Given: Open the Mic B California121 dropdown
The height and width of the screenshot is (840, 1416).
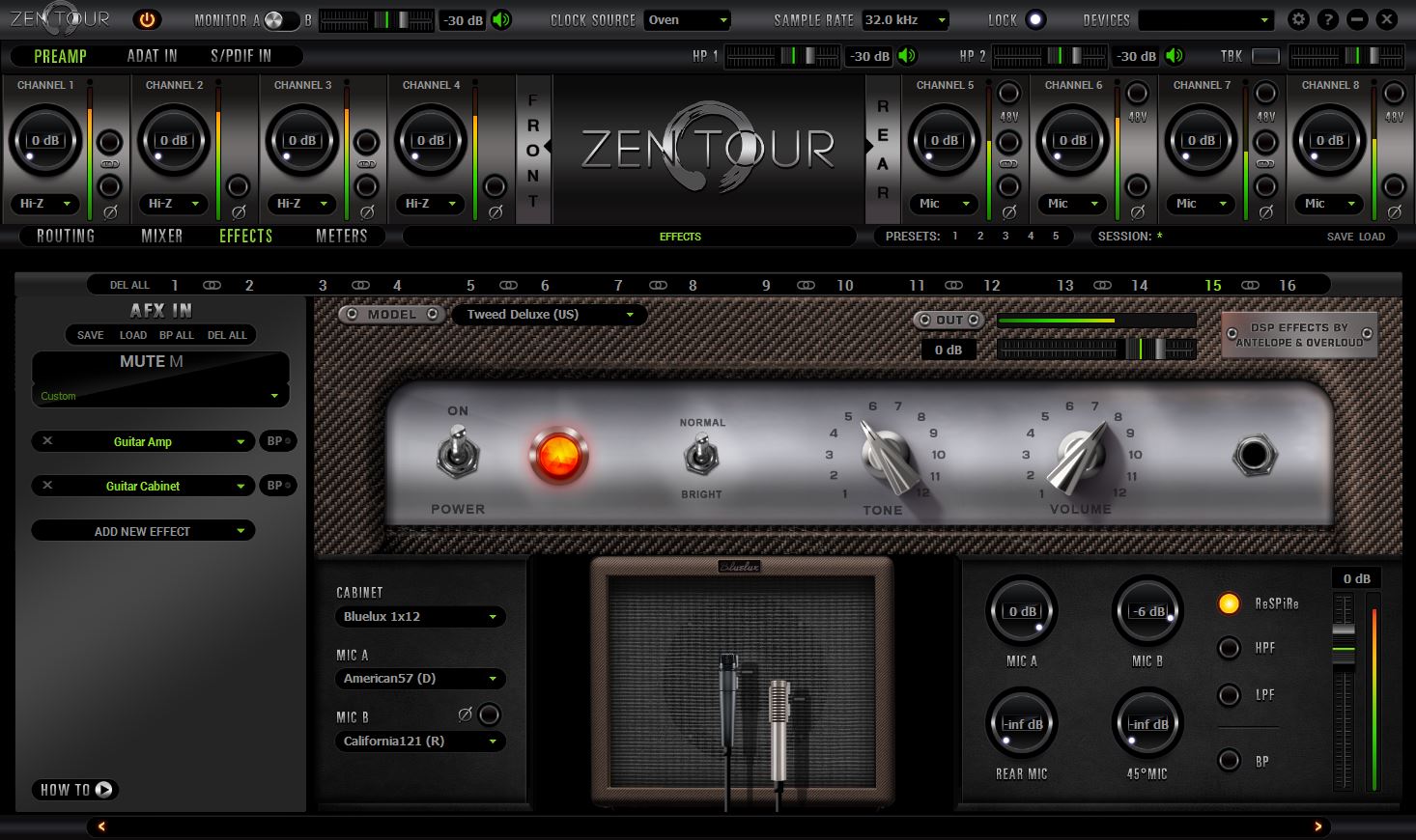Looking at the screenshot, I should pyautogui.click(x=420, y=742).
